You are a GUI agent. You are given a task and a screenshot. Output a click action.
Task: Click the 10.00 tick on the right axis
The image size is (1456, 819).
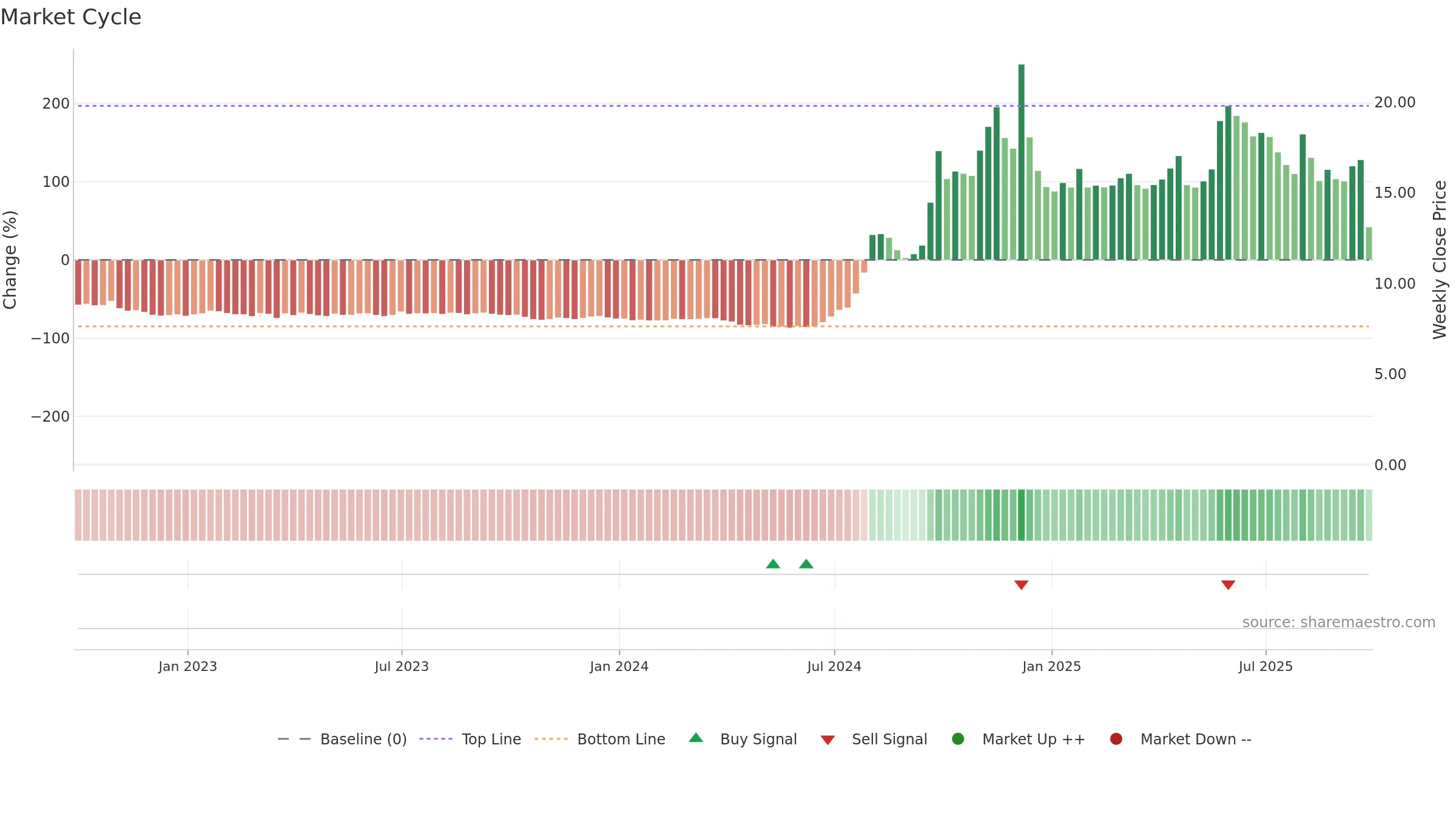pos(1395,284)
